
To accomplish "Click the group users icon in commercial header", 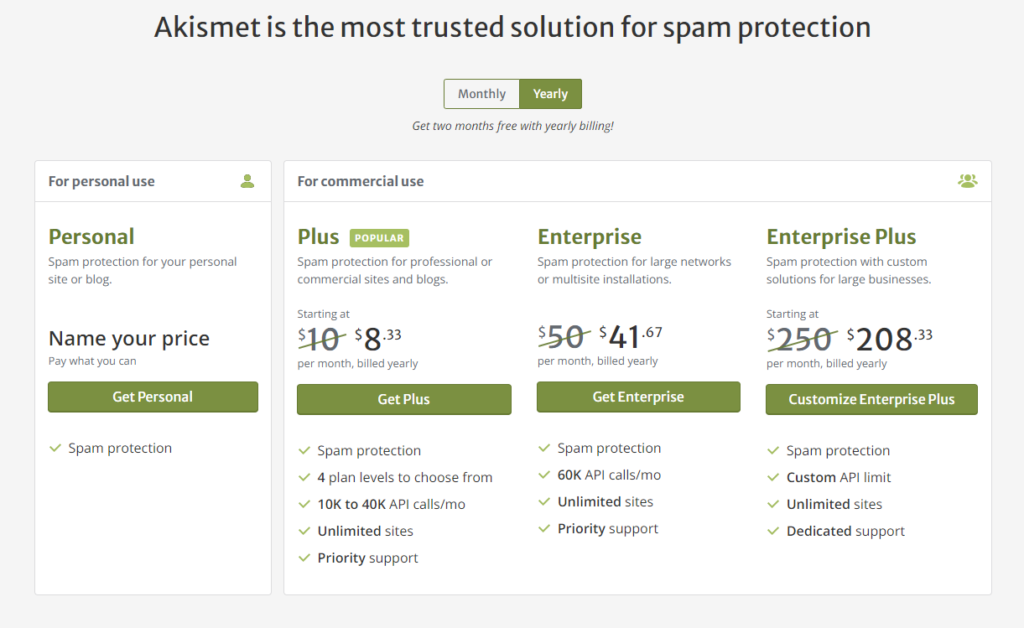I will pyautogui.click(x=967, y=181).
